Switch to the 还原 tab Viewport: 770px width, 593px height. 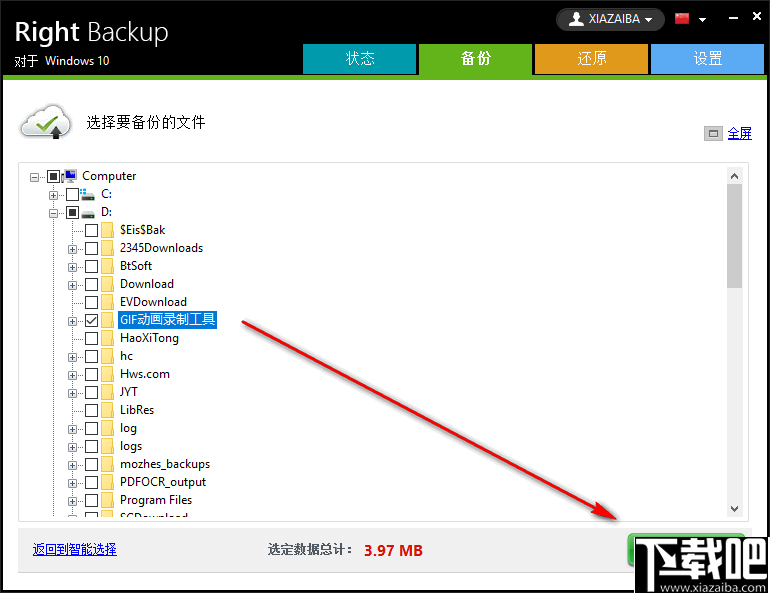[x=591, y=59]
